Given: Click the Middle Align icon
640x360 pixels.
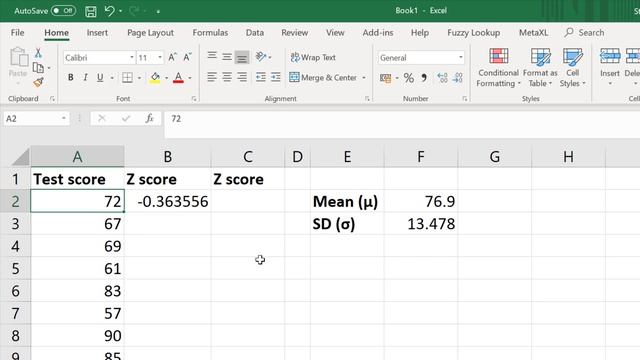Looking at the screenshot, I should pyautogui.click(x=227, y=57).
